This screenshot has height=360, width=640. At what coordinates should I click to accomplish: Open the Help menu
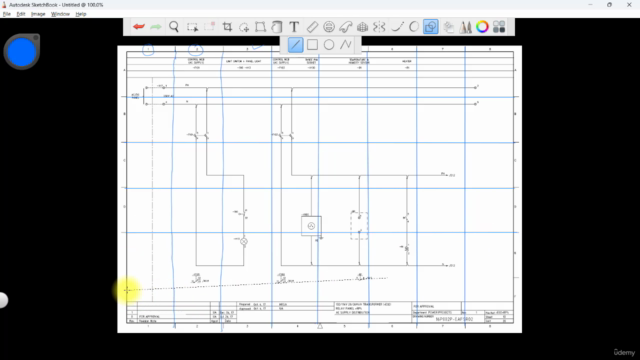coord(81,14)
